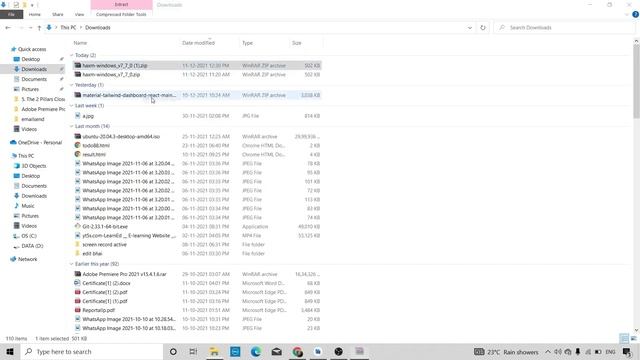Open Network in navigation pane
Viewport: 640px width, 360px height.
tap(27, 259)
